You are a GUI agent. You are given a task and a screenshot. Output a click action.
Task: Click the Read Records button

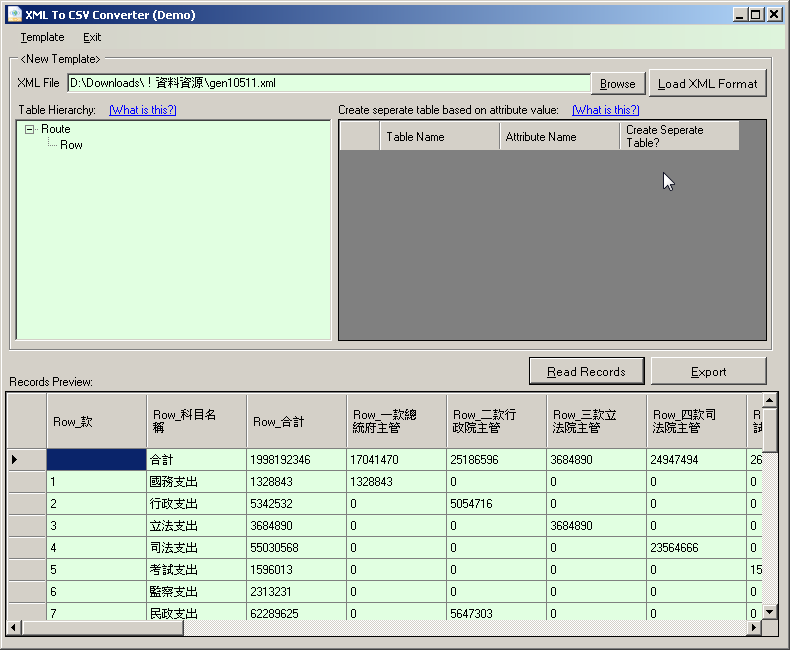[586, 371]
